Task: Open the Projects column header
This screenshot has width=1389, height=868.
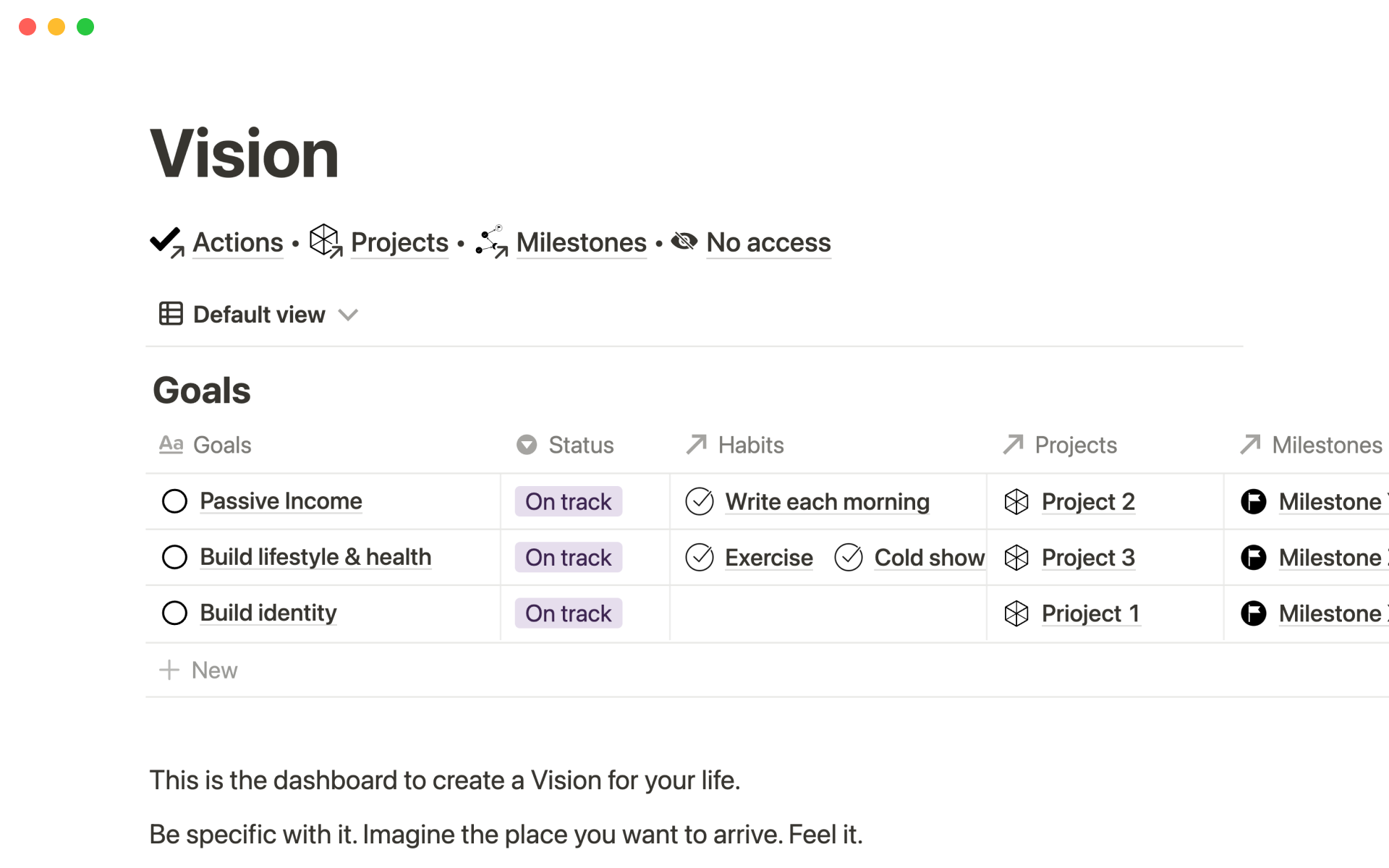Action: (x=1061, y=445)
